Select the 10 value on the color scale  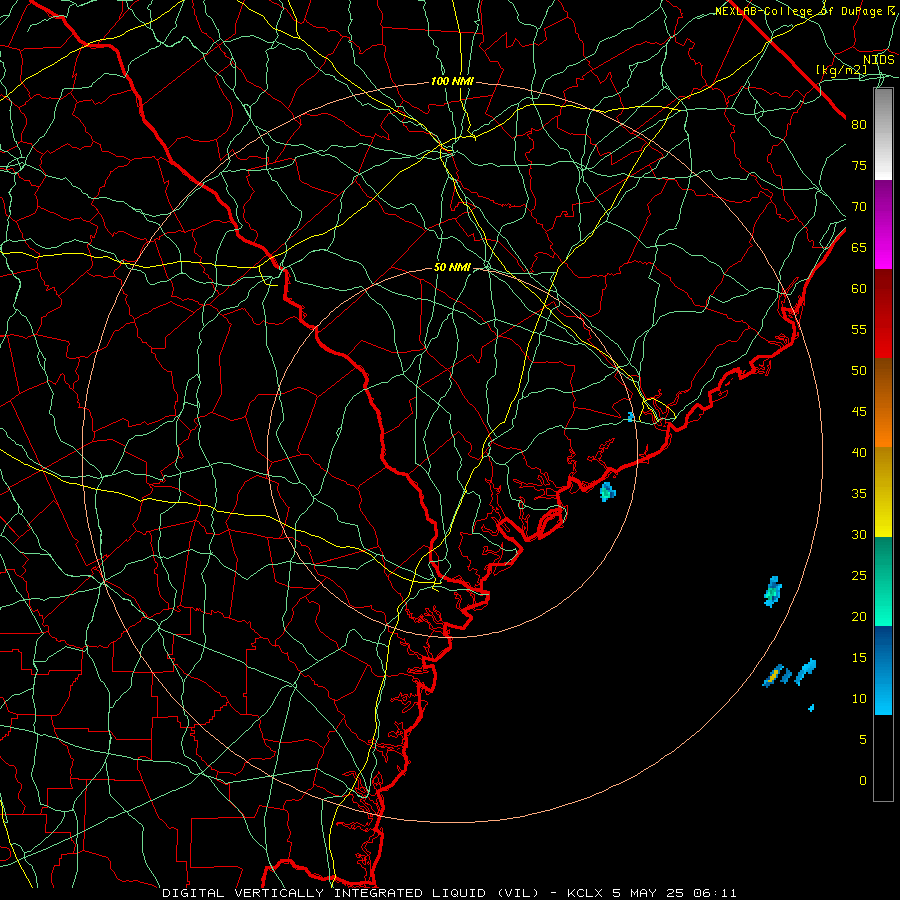tap(859, 699)
